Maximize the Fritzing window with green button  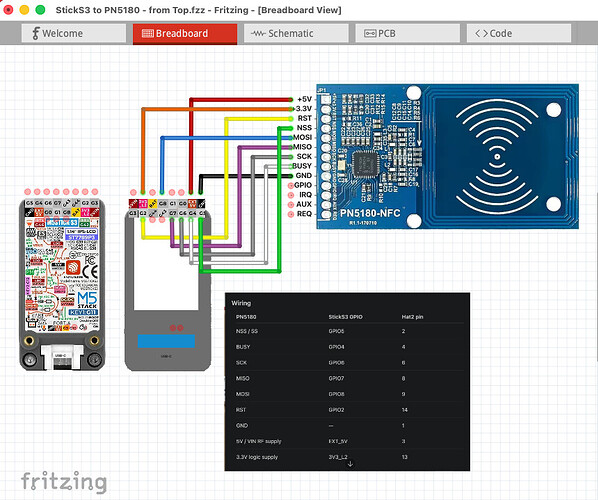click(x=40, y=10)
